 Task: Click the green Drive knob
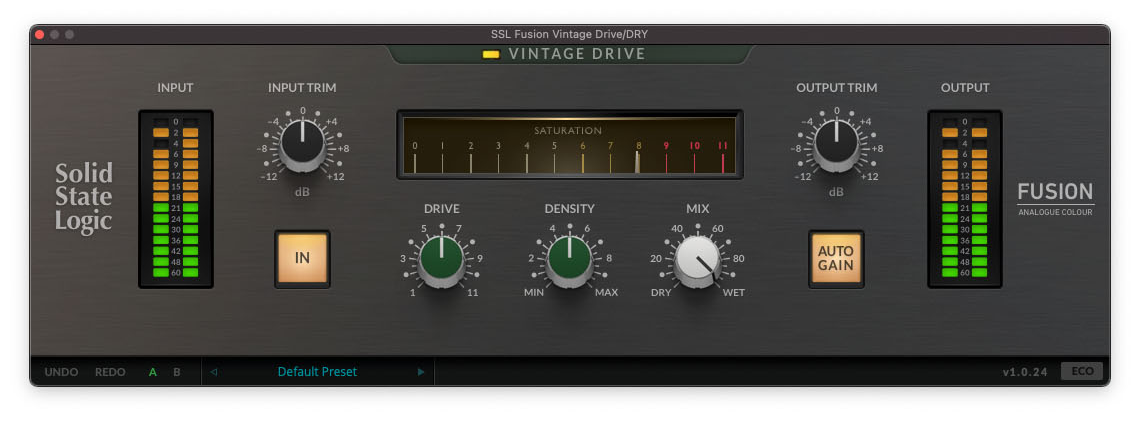click(x=441, y=260)
